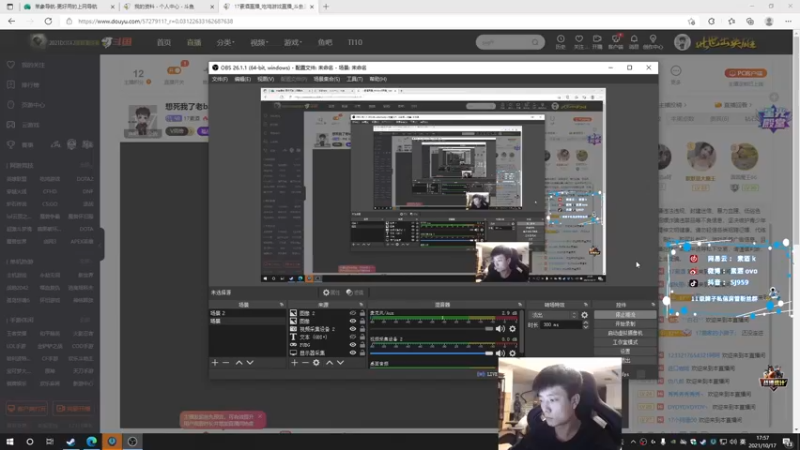Open Douyu 分类 category dropdown

(225, 42)
